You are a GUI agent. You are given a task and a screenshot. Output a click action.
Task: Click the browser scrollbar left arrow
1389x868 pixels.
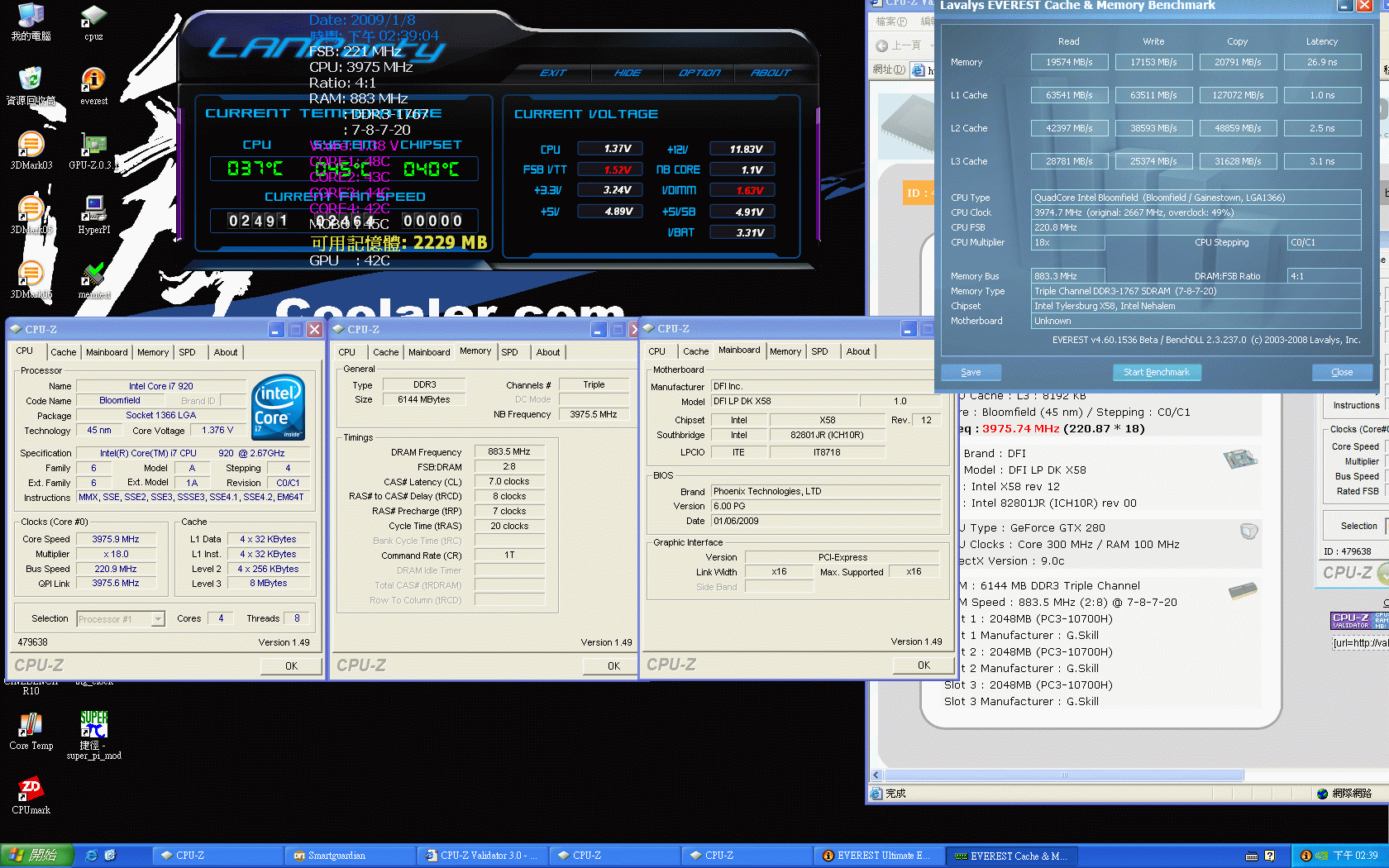[x=876, y=775]
